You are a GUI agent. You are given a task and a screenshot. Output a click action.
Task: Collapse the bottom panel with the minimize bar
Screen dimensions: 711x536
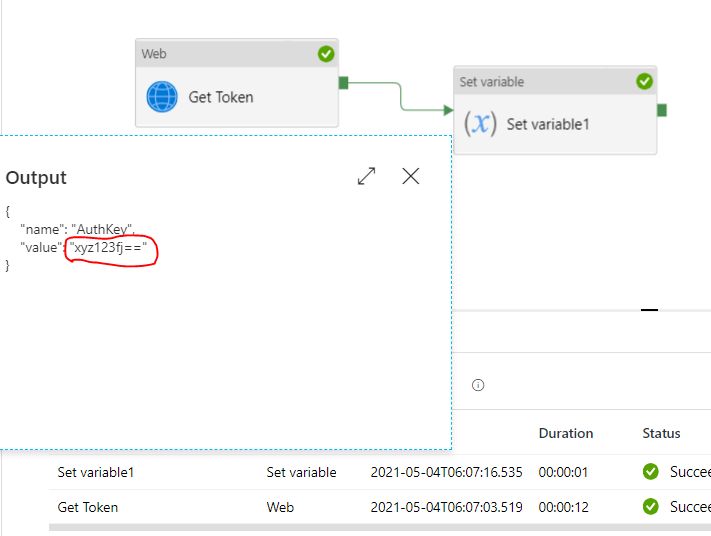coord(649,310)
